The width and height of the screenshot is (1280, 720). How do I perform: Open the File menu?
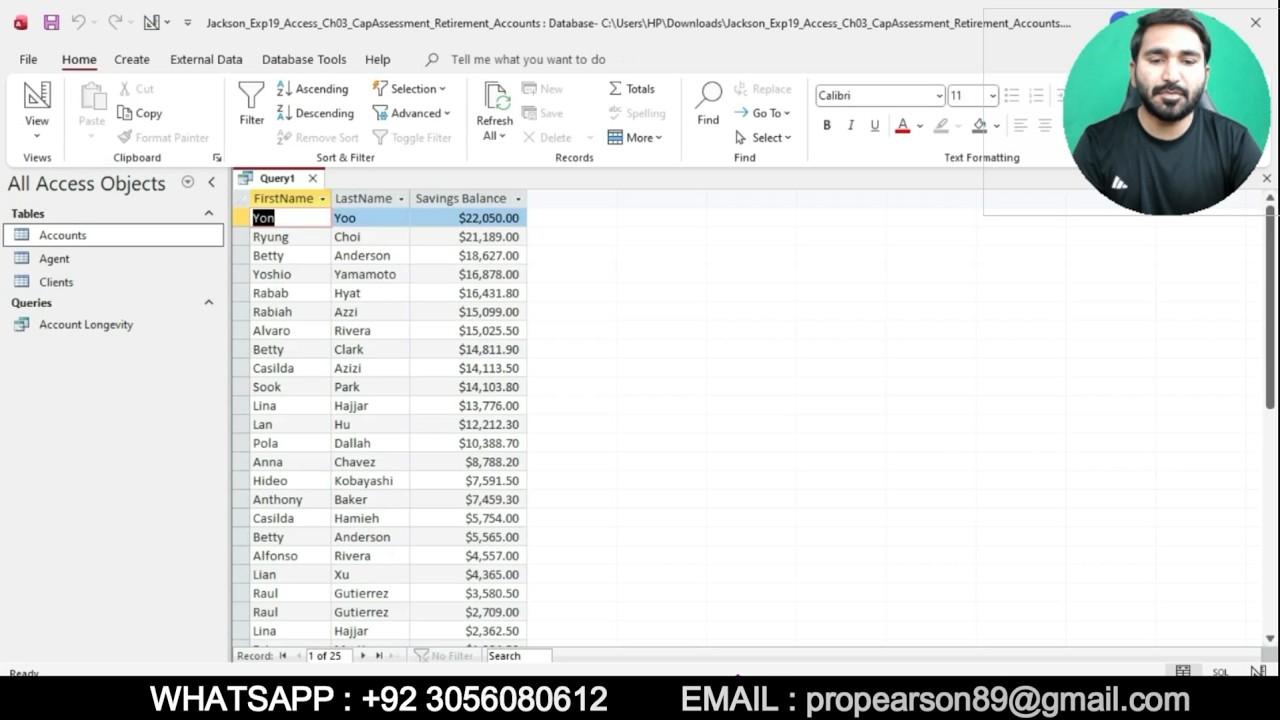[28, 59]
